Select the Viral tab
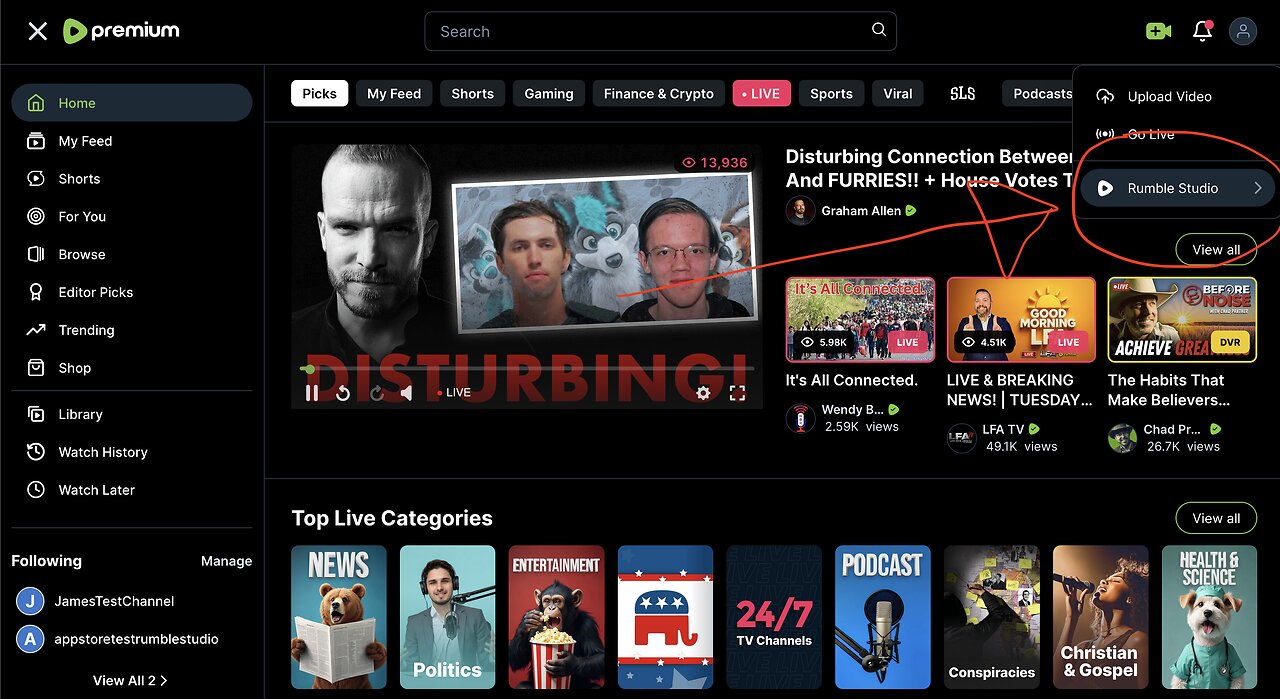1280x699 pixels. coord(898,93)
